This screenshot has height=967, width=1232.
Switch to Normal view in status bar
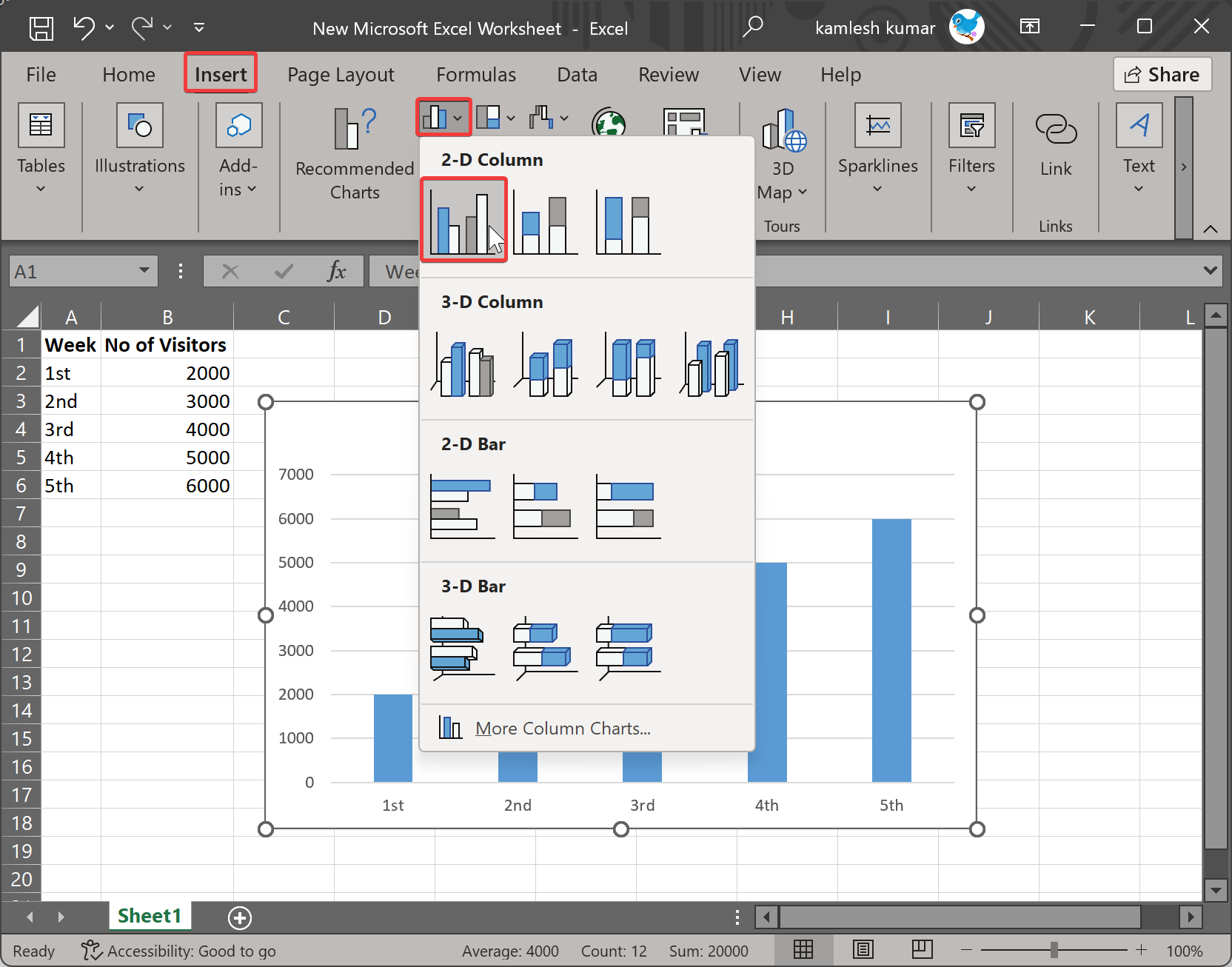[x=803, y=949]
